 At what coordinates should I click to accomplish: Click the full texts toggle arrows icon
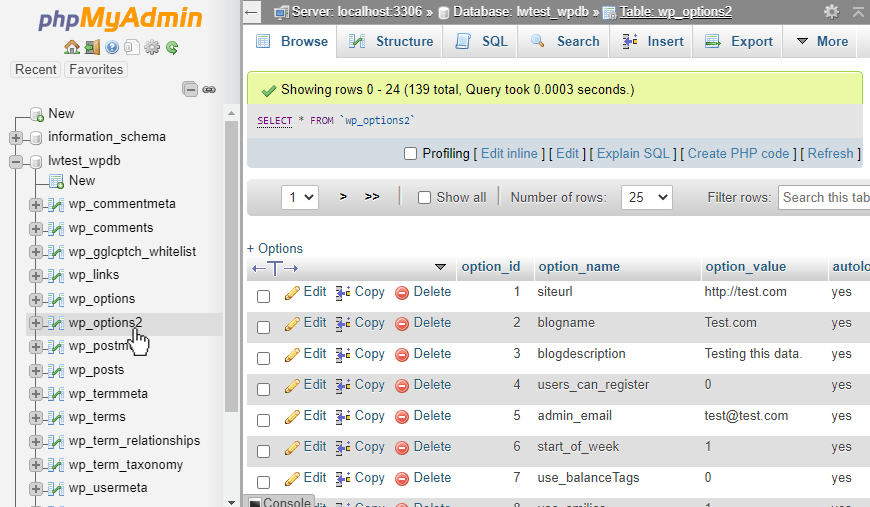[275, 268]
